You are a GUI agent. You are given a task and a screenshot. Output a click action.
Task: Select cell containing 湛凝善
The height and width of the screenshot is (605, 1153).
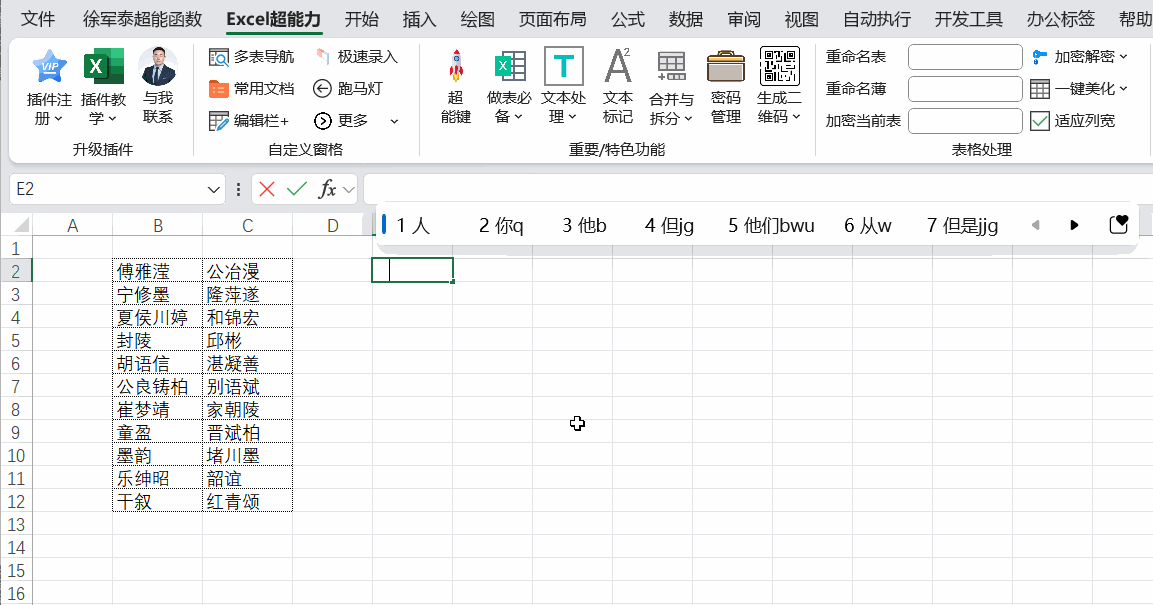point(247,364)
